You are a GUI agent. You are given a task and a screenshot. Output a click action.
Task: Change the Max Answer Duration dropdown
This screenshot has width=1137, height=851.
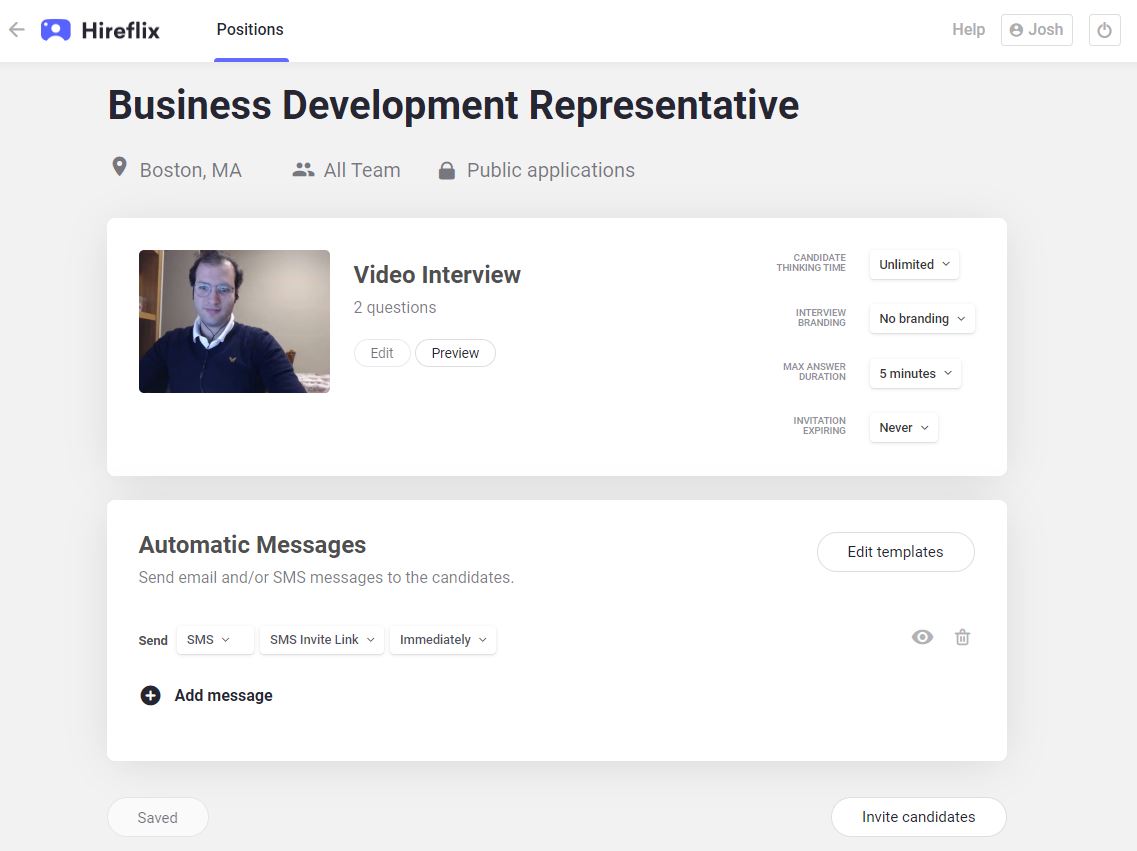pos(915,373)
